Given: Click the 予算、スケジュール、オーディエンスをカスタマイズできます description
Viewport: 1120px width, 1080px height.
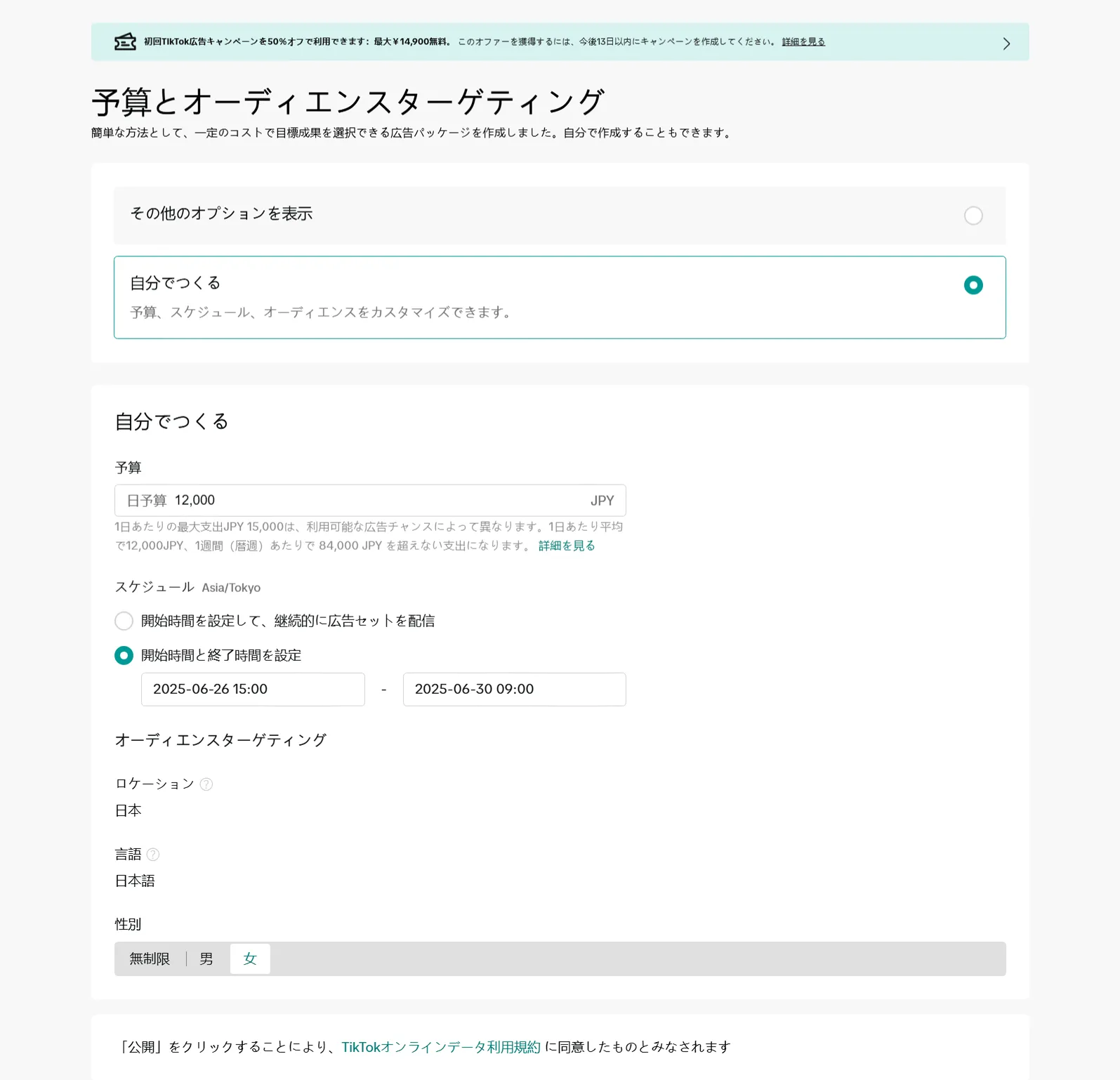Looking at the screenshot, I should tap(323, 312).
